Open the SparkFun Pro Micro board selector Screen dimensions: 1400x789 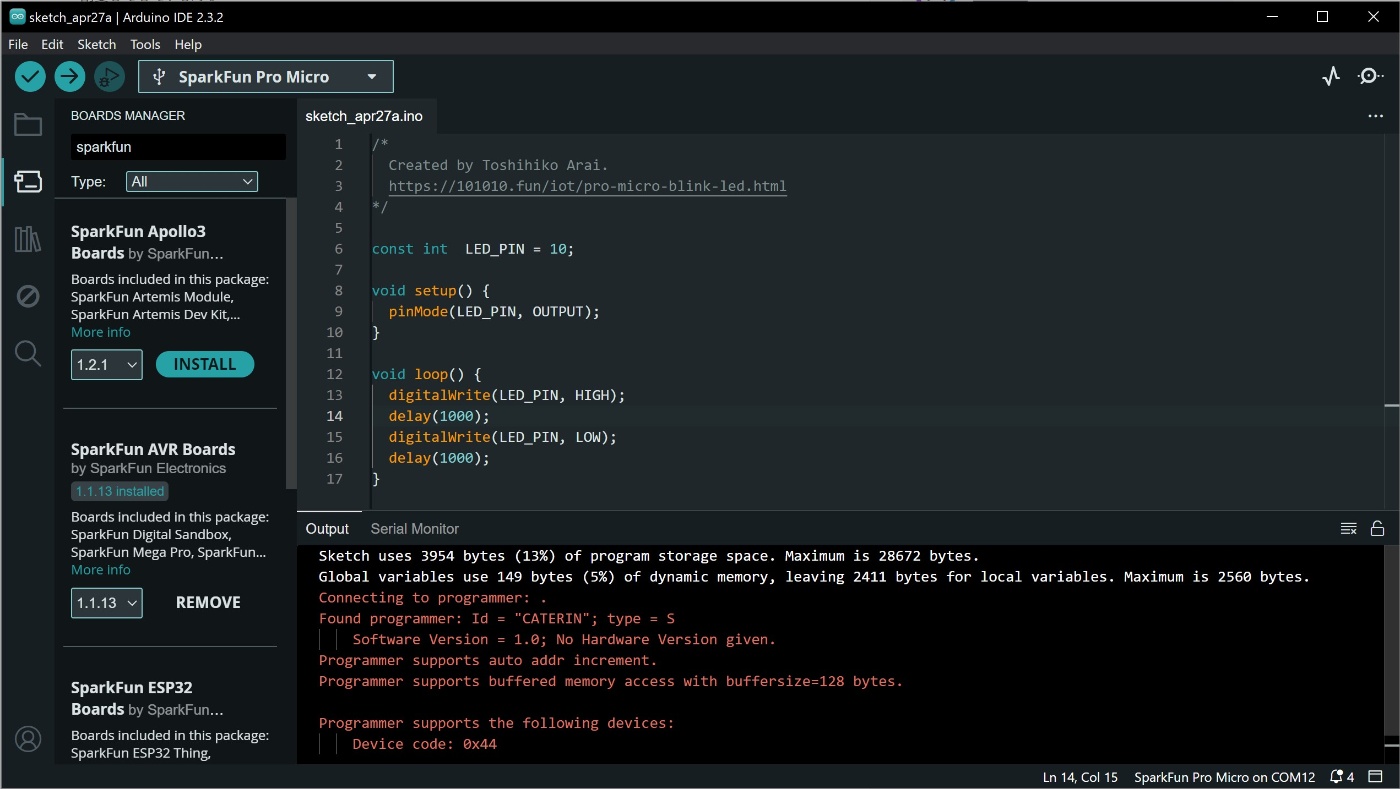pyautogui.click(x=266, y=77)
